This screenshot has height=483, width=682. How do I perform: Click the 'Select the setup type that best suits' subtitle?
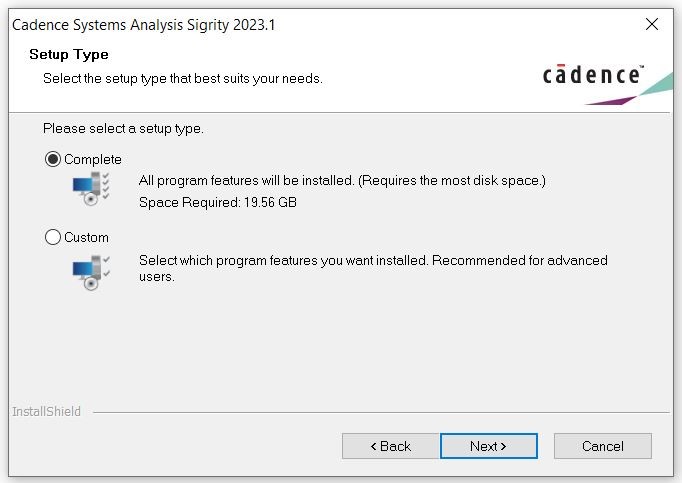[183, 78]
